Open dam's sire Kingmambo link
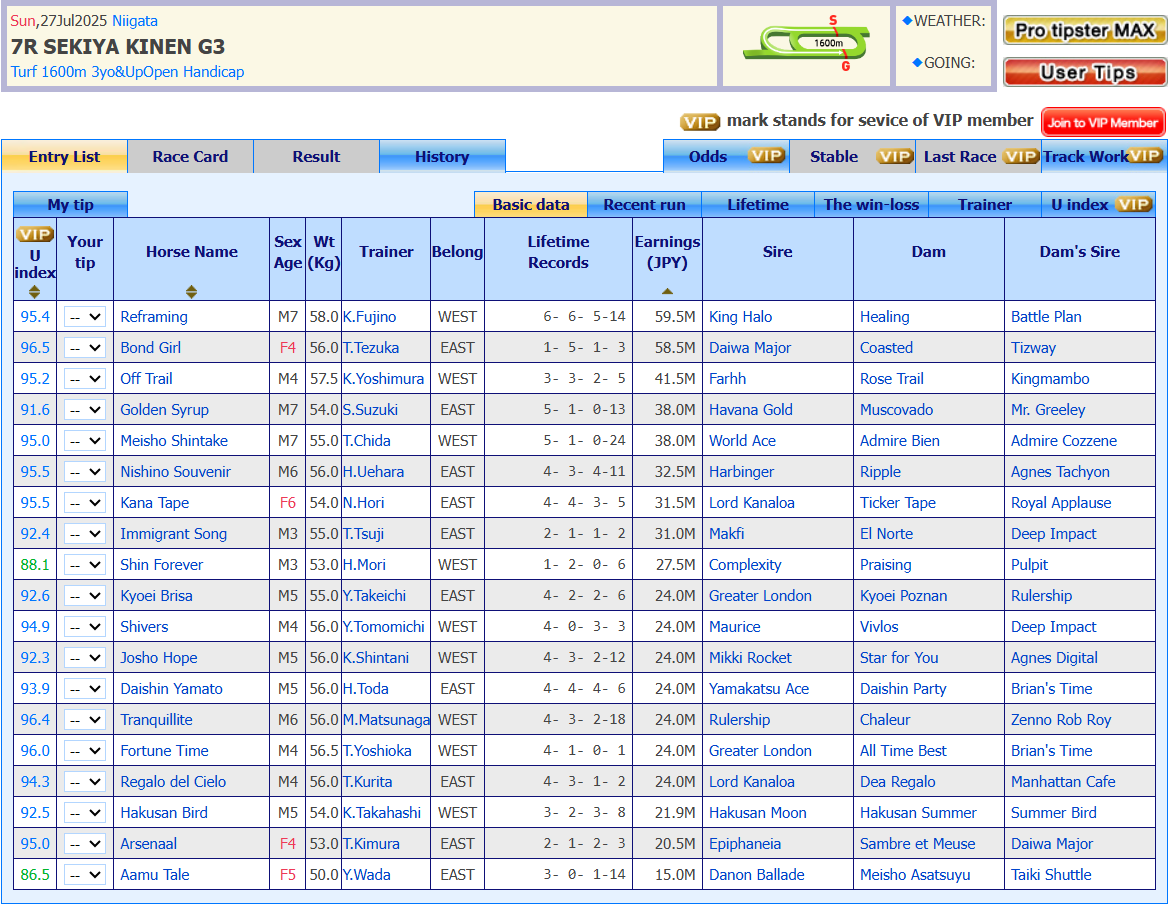Screen dimensions: 1175x907 1050,379
